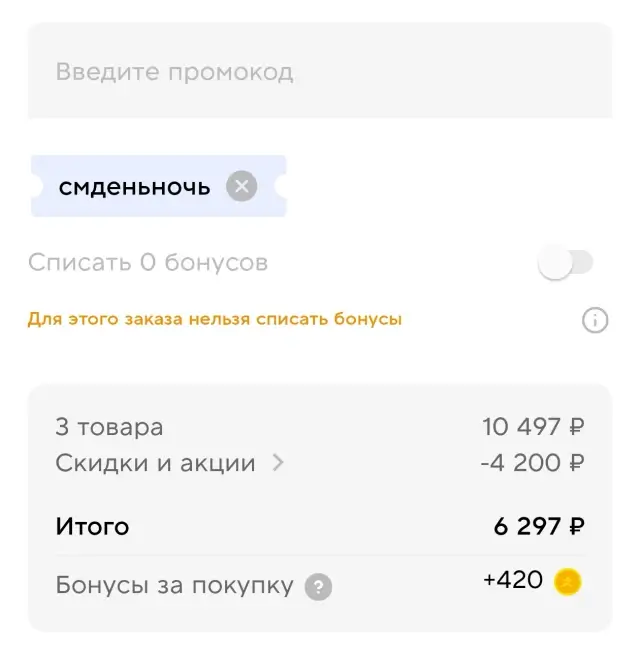Viewport: 640px width, 650px height.
Task: Click the Списать 0 бонусов label
Action: pyautogui.click(x=148, y=263)
